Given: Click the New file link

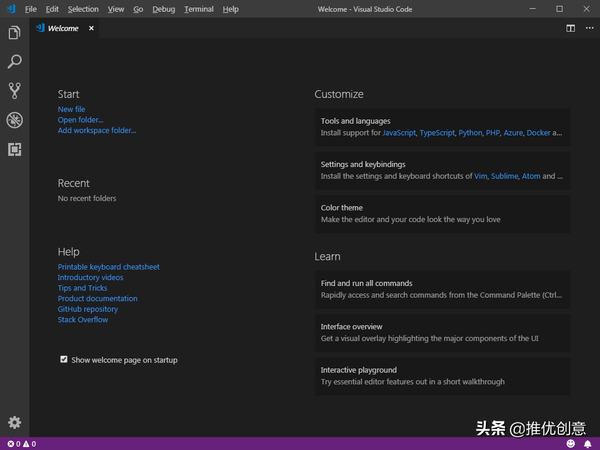Looking at the screenshot, I should point(71,109).
